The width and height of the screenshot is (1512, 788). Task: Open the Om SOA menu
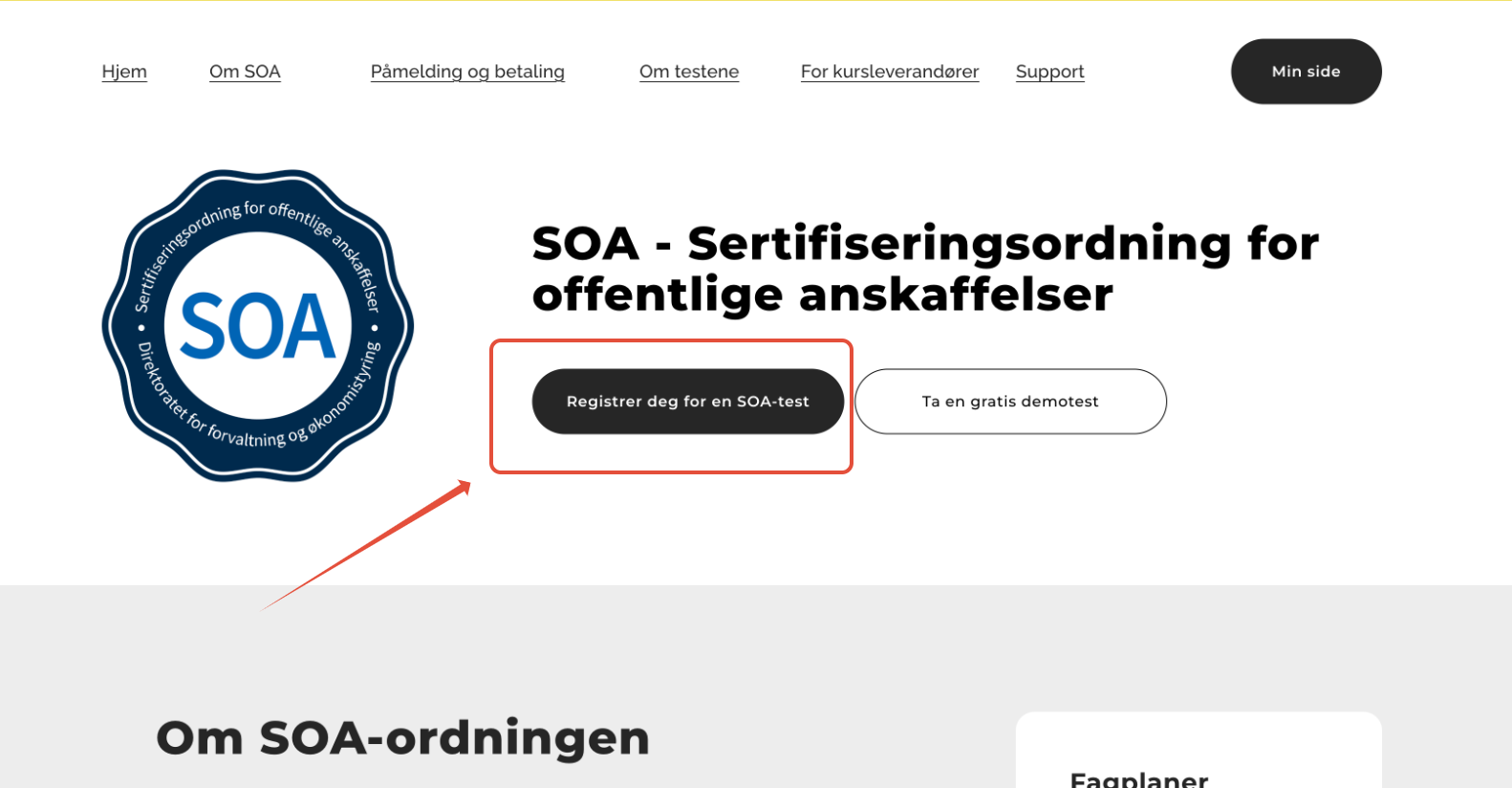click(245, 72)
